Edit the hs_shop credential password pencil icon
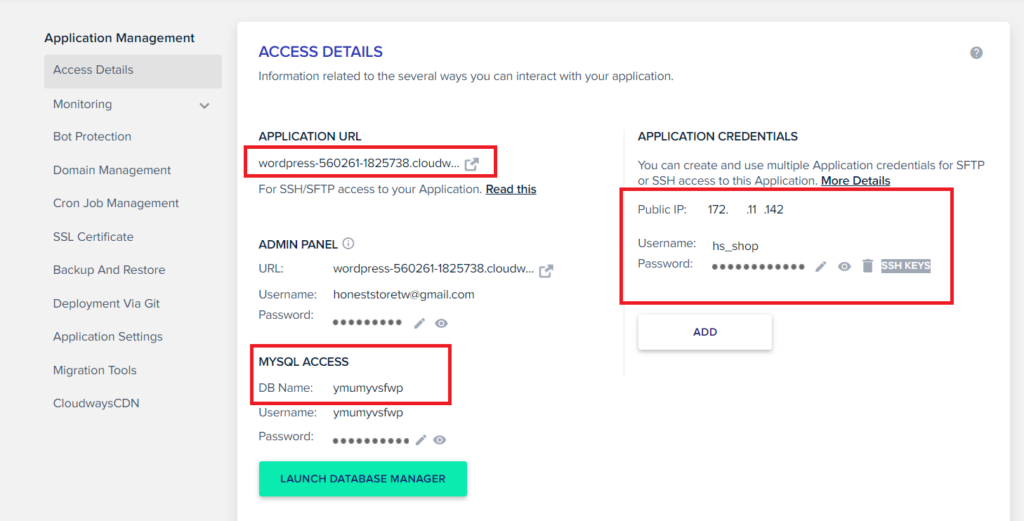The image size is (1024, 521). [821, 267]
